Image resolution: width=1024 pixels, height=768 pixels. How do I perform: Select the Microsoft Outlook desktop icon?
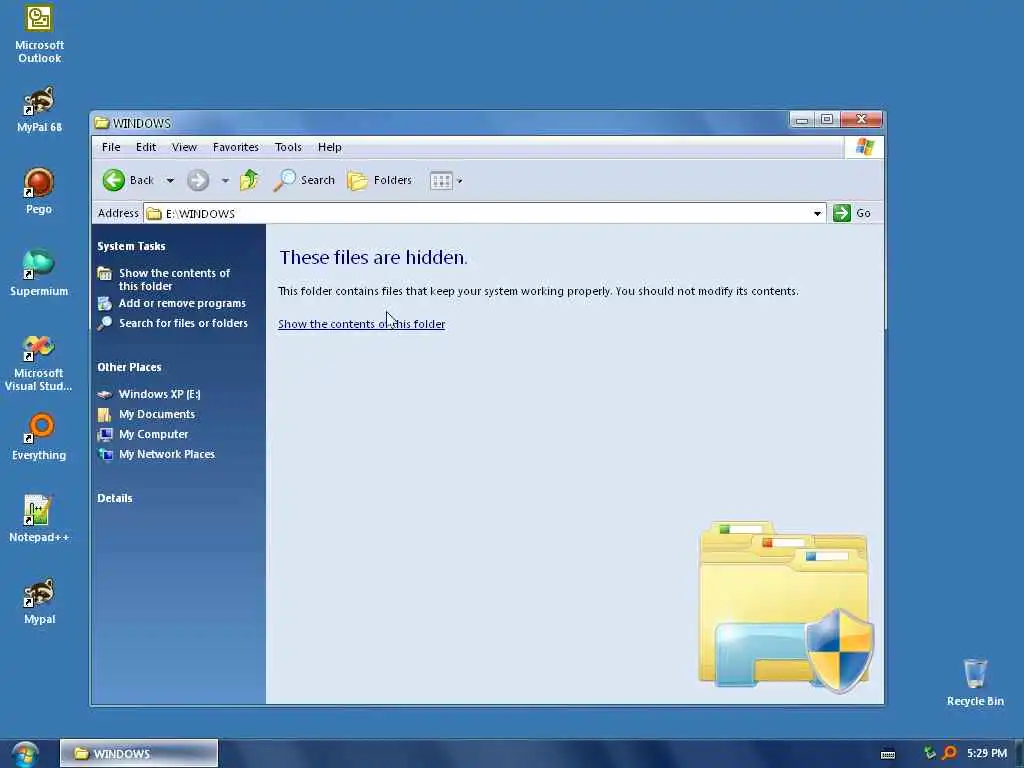click(39, 34)
